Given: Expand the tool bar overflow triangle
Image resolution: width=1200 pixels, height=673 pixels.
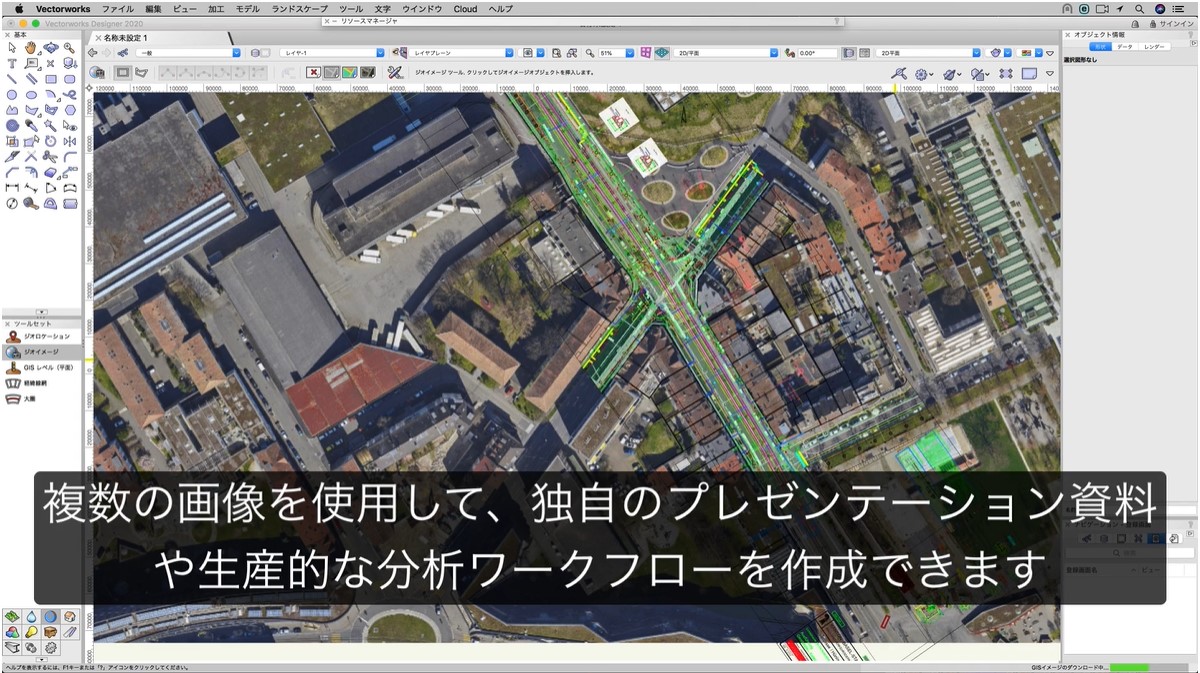Looking at the screenshot, I should (1050, 73).
